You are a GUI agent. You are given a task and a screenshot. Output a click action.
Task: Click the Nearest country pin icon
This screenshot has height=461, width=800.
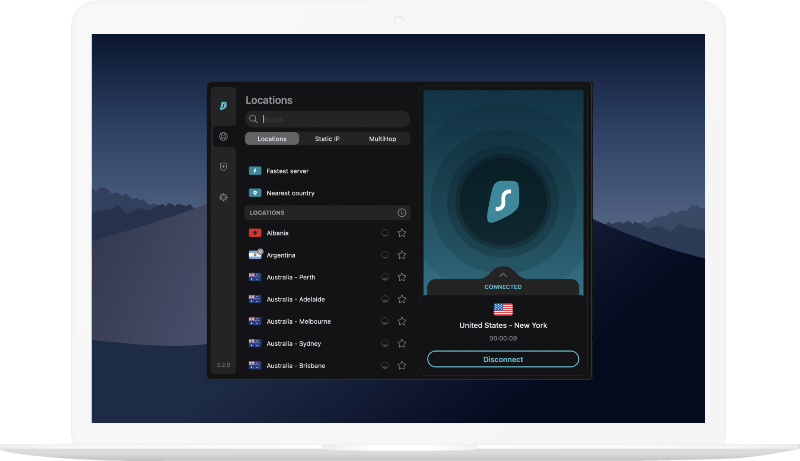[255, 193]
